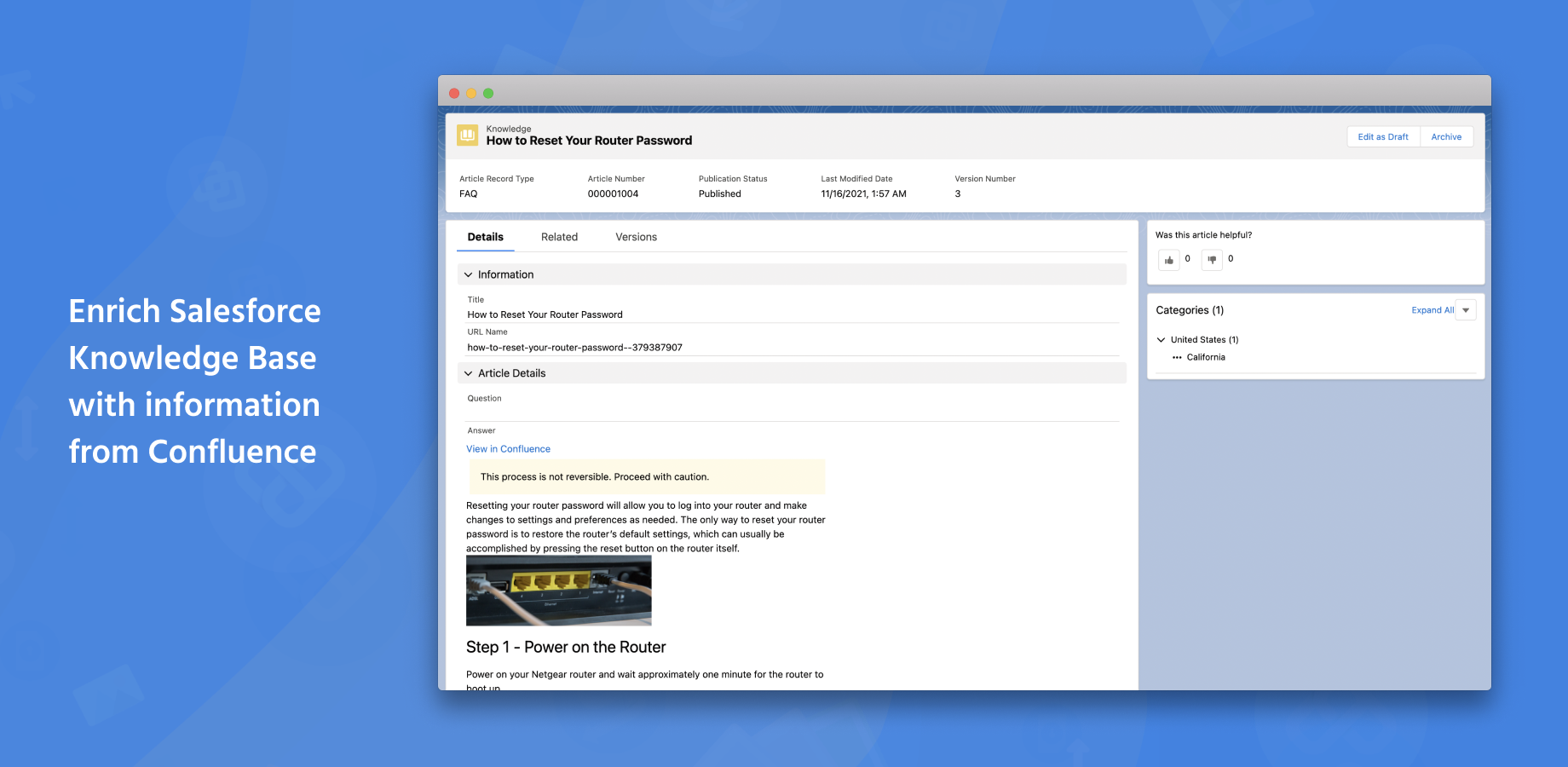
Task: Switch to the Versions tab
Action: click(x=637, y=237)
